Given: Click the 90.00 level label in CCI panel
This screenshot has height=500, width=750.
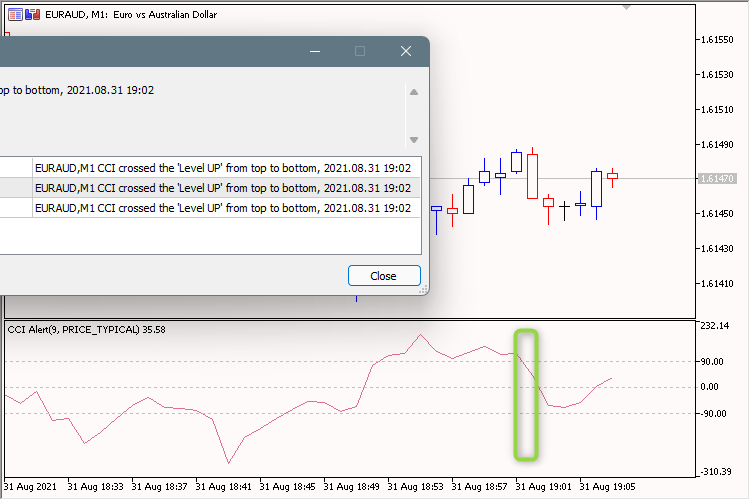Looking at the screenshot, I should 712,362.
